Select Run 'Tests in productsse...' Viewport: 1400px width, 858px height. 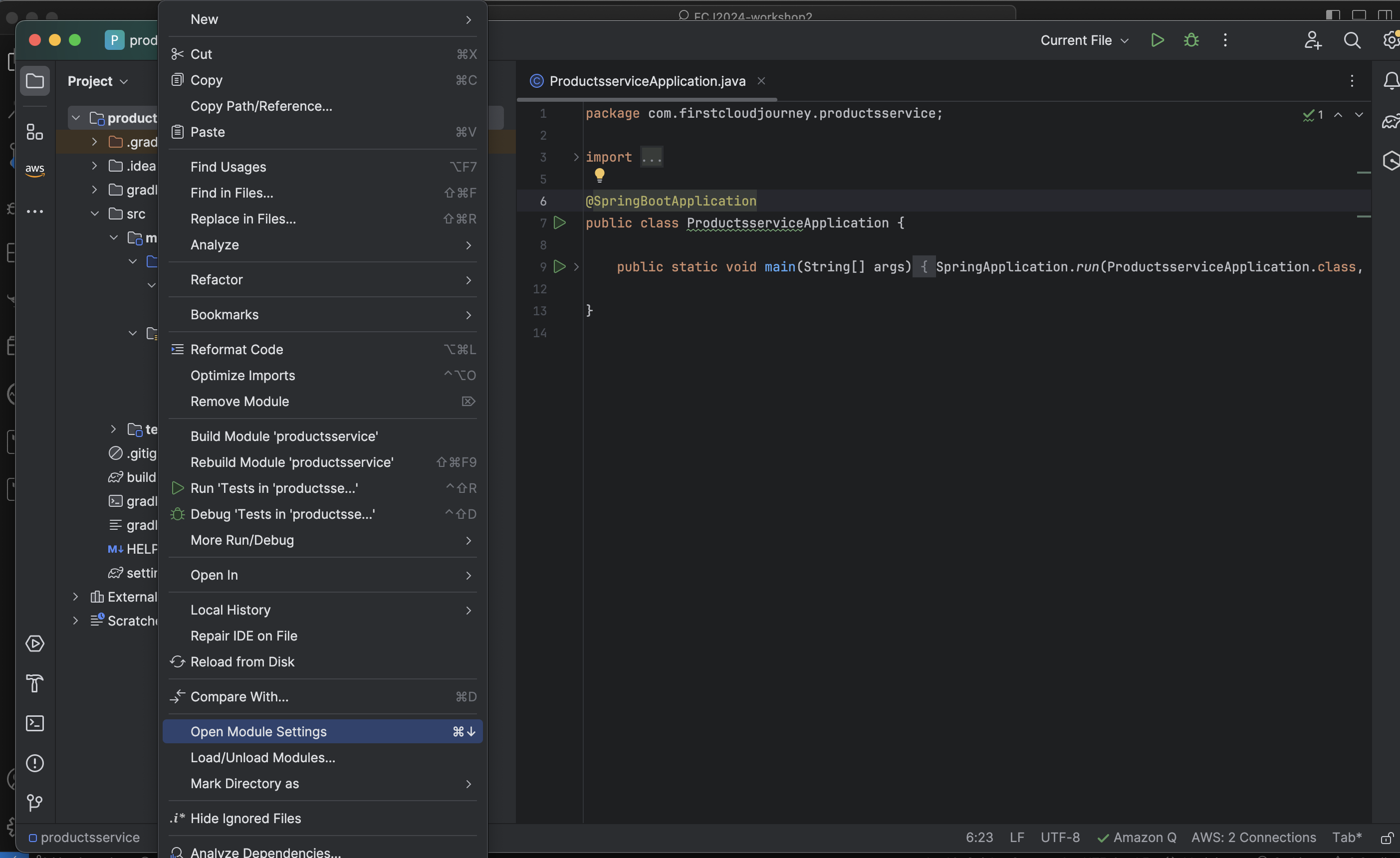tap(322, 488)
